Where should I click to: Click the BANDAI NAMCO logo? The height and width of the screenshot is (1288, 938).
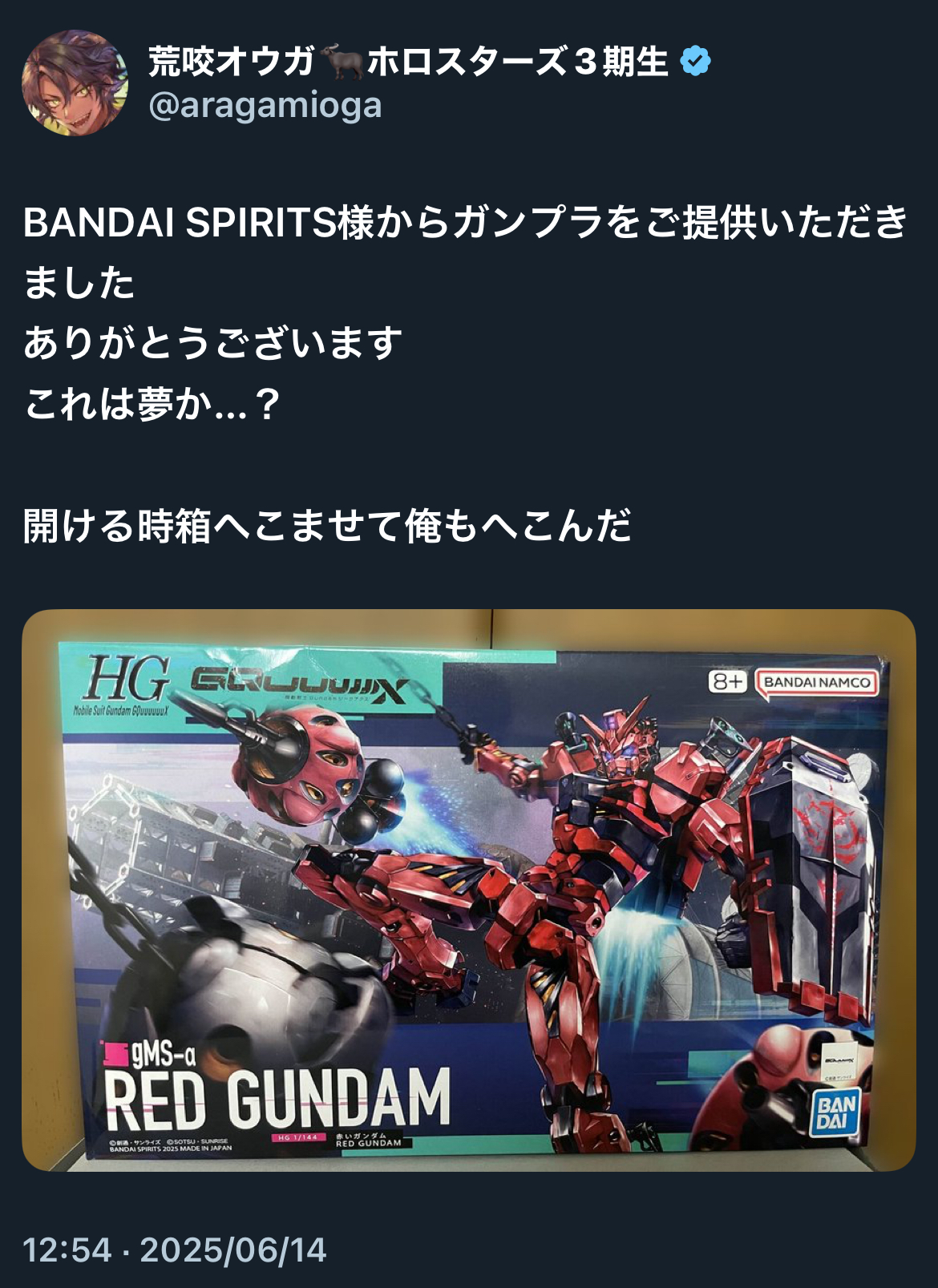click(816, 683)
